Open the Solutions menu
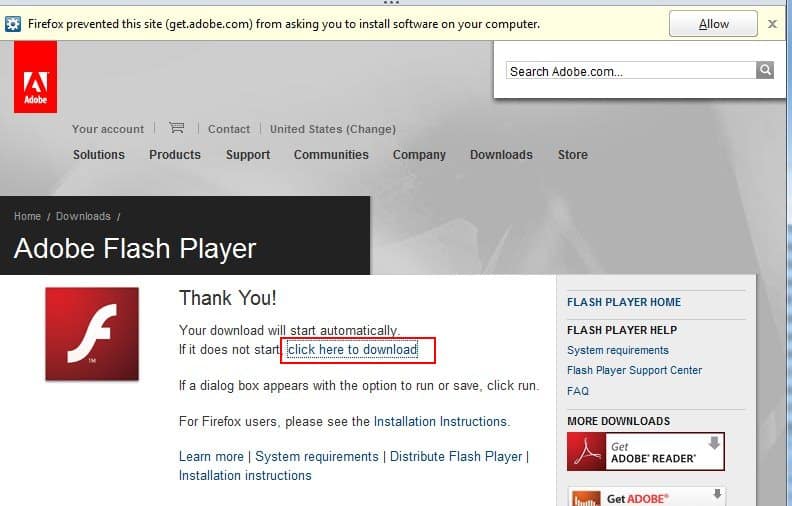The width and height of the screenshot is (792, 506). 98,155
